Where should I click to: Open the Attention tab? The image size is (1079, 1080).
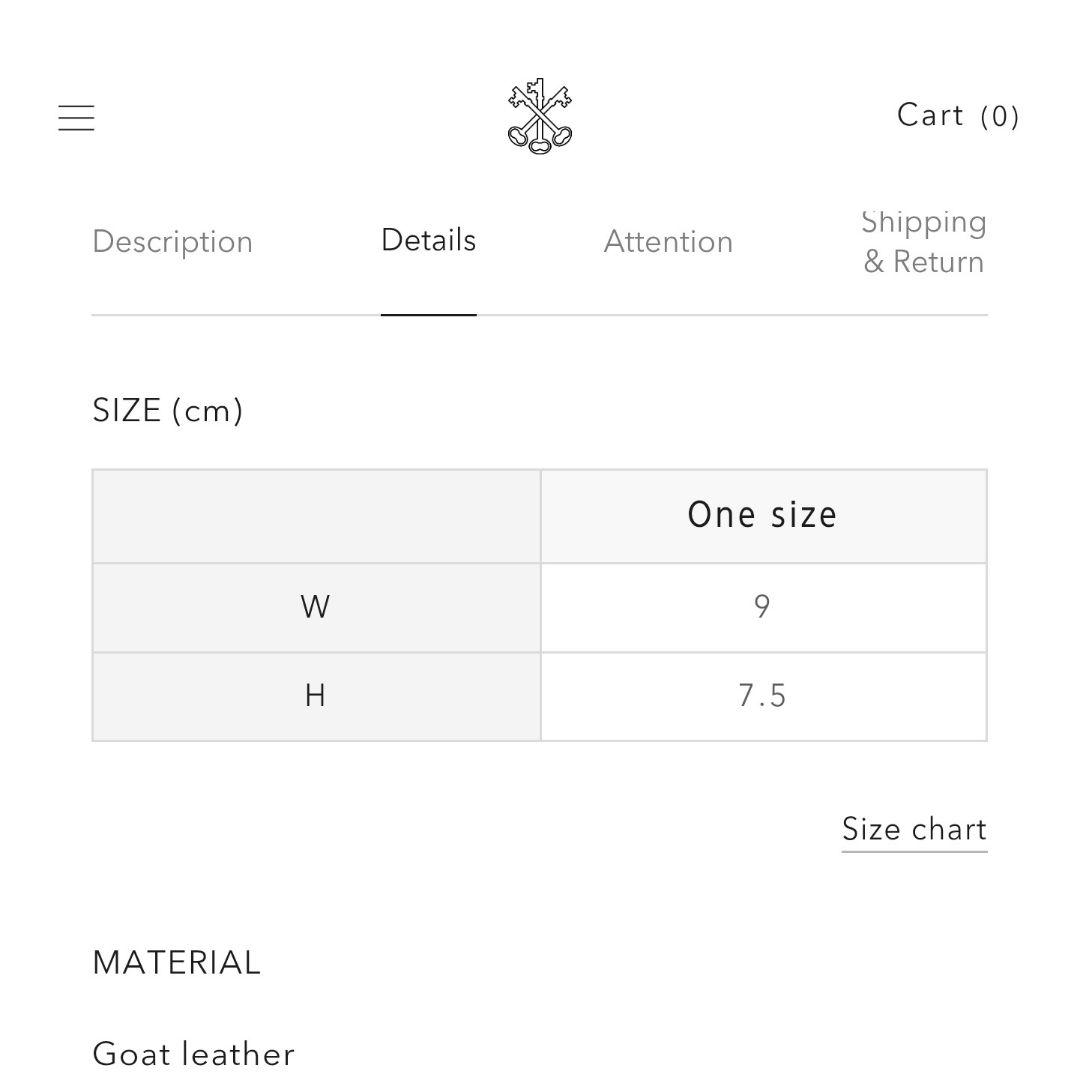tap(668, 242)
